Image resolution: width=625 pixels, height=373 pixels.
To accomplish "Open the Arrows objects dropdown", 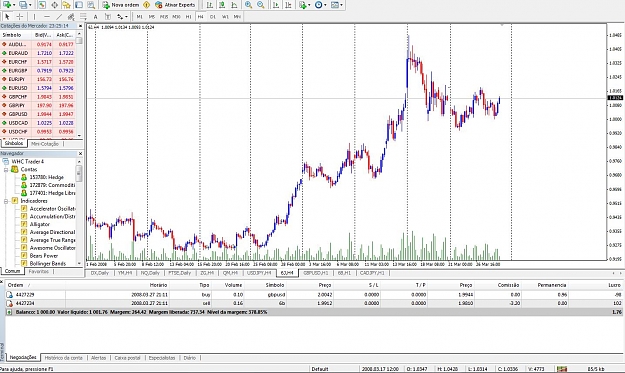I will click(x=122, y=16).
